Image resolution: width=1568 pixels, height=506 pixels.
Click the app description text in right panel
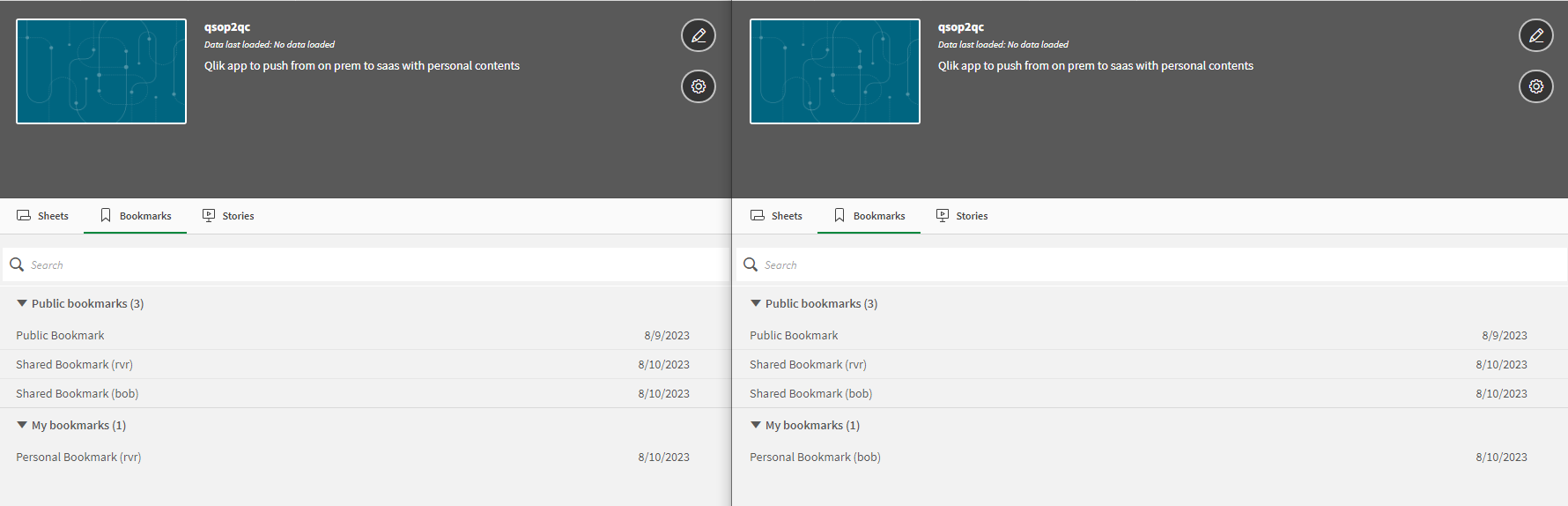1096,65
